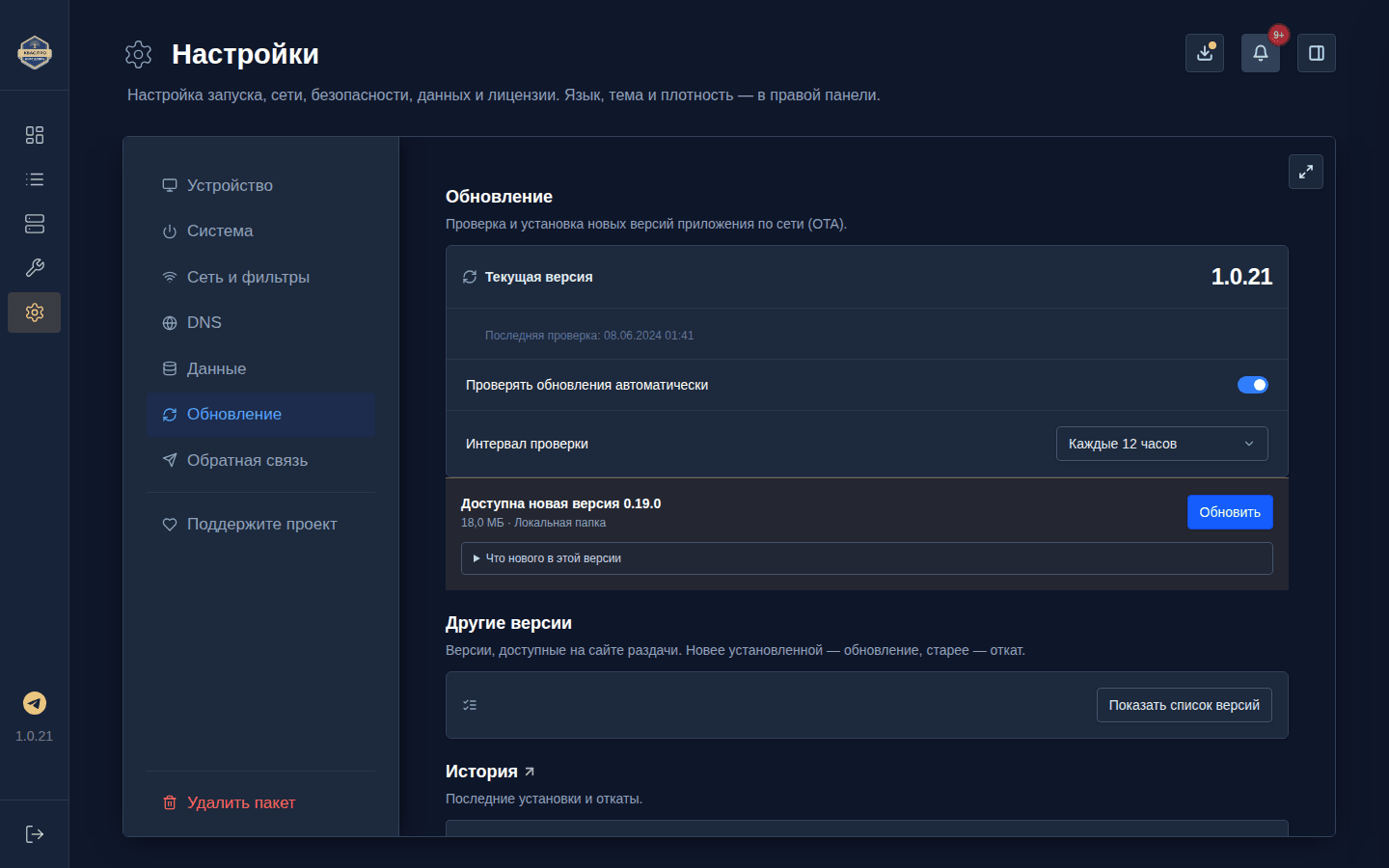Click the 1.0.21 version label in sidebar
Viewport: 1389px width, 868px height.
pyautogui.click(x=35, y=736)
